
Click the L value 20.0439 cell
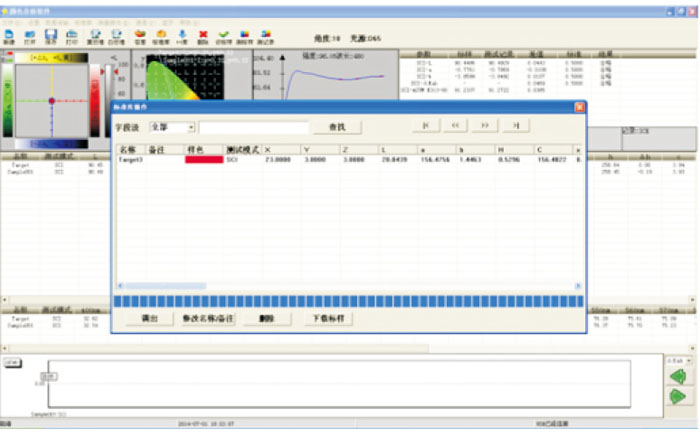(x=394, y=159)
